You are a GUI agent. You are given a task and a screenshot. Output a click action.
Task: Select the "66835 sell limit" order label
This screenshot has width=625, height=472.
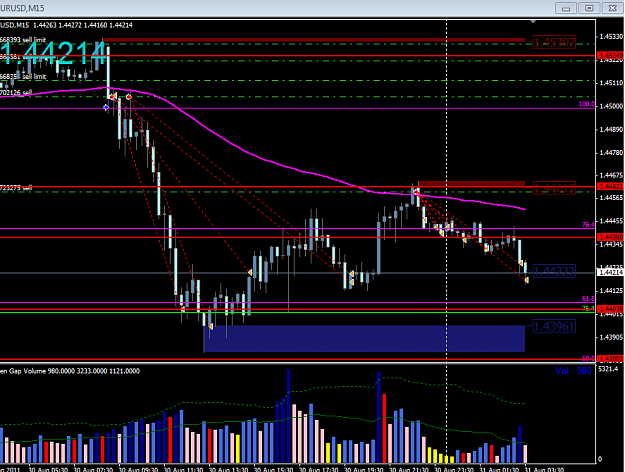tap(23, 76)
